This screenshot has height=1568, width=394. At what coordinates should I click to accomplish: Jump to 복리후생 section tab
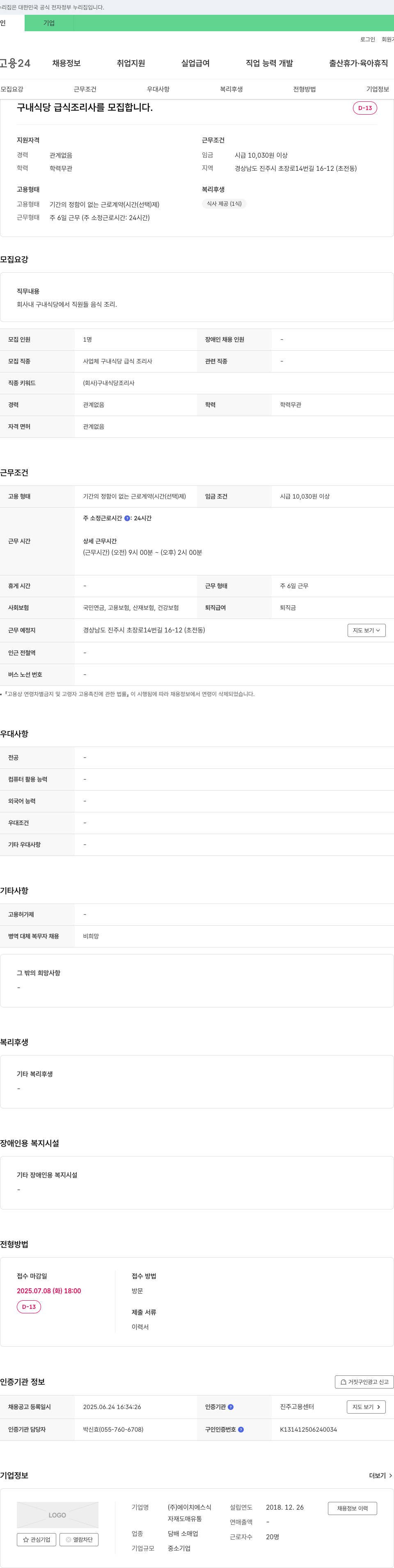click(231, 89)
